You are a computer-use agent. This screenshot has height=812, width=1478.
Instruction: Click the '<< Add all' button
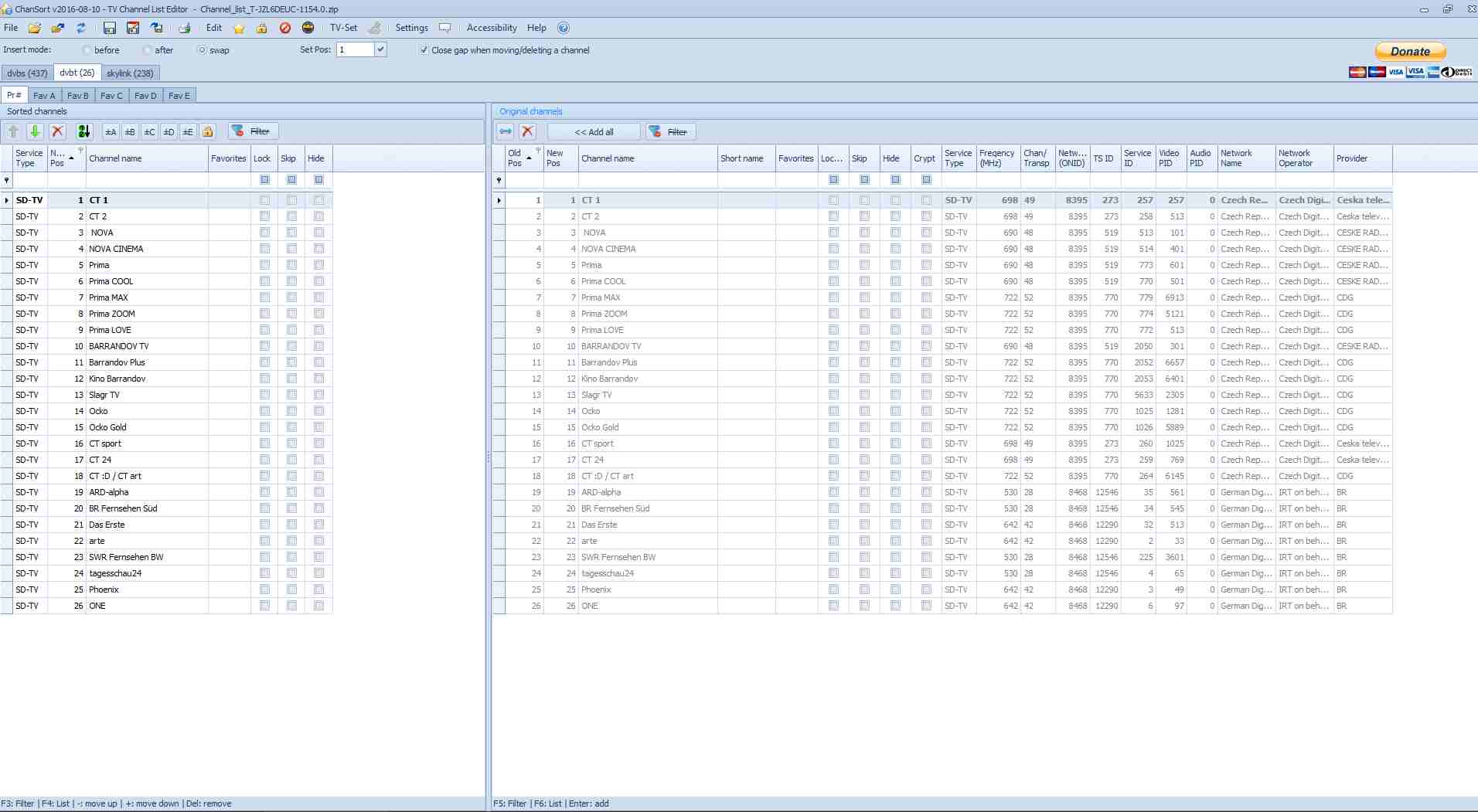click(594, 131)
